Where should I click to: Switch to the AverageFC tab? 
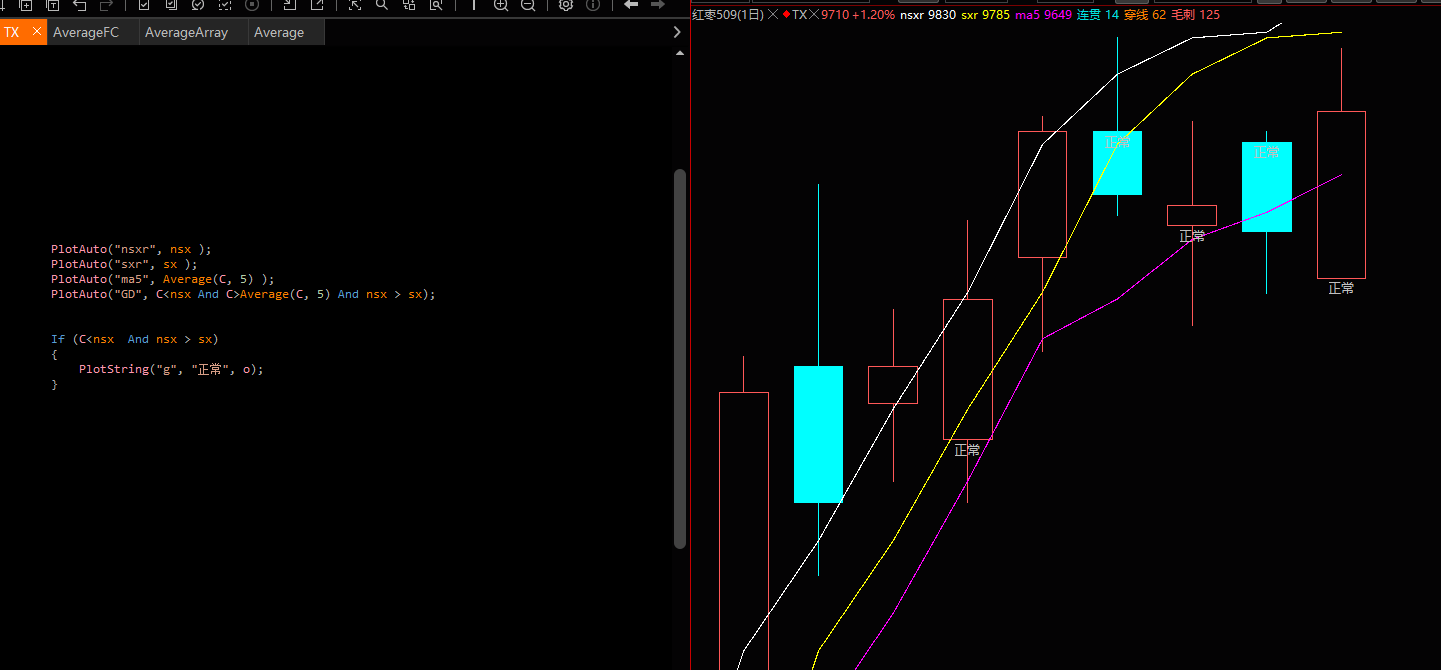click(86, 32)
